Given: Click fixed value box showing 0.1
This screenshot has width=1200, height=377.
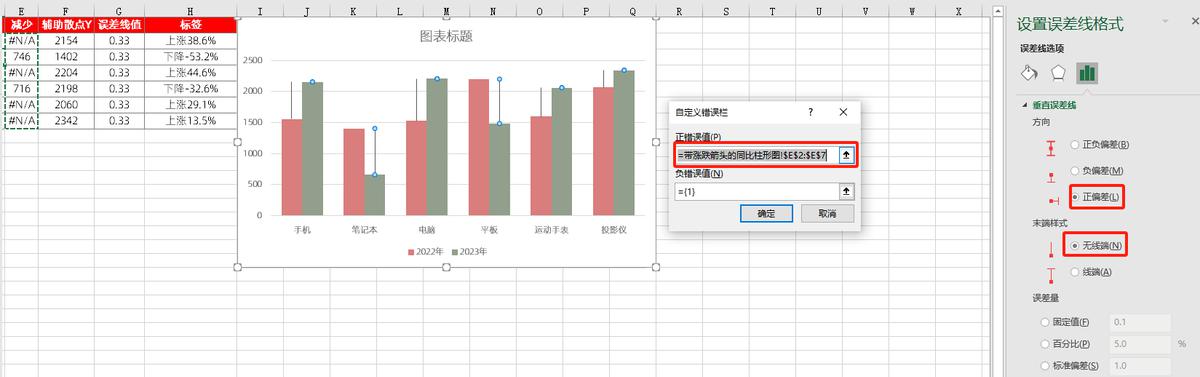Looking at the screenshot, I should click(x=1140, y=322).
